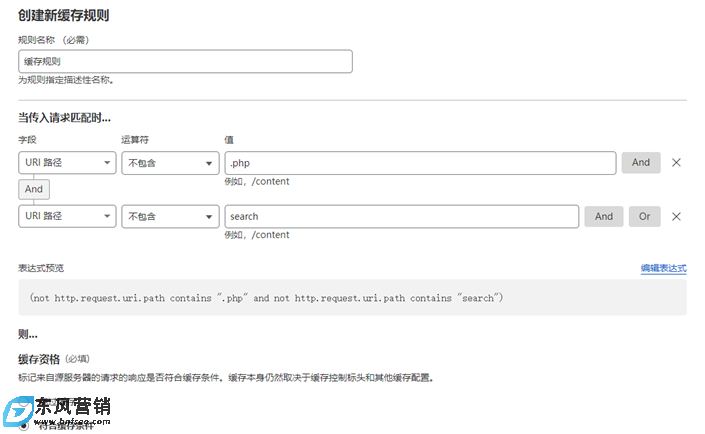This screenshot has height=434, width=705.
Task: Open first row URI 路径 field dropdown
Action: click(67, 163)
